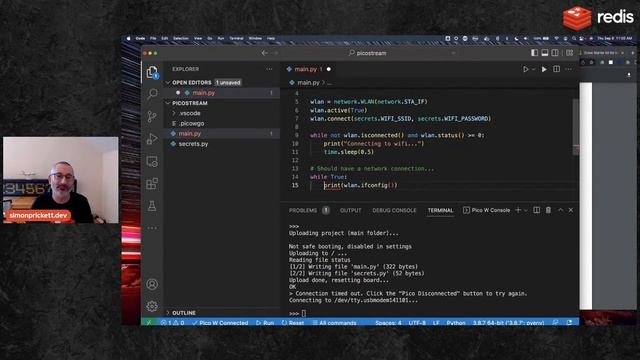Screen dimensions: 640x360
Task: Split the terminal panel
Action: point(536,210)
